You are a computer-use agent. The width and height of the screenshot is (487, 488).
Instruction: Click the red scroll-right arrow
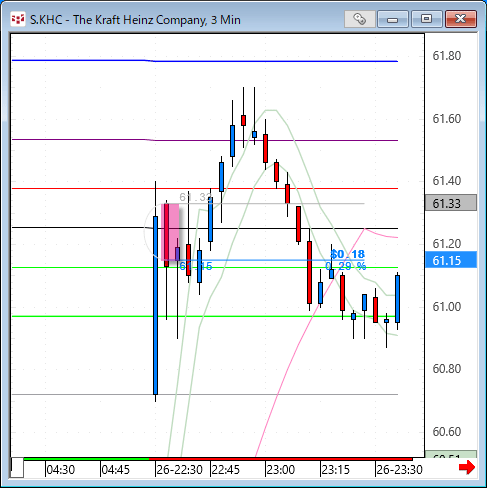click(x=467, y=467)
